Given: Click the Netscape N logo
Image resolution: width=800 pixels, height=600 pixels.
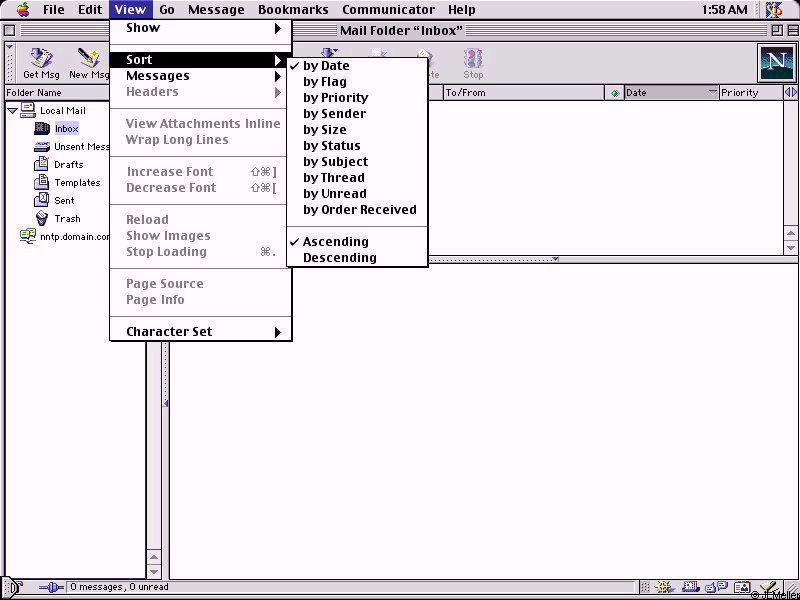Looking at the screenshot, I should (x=776, y=63).
